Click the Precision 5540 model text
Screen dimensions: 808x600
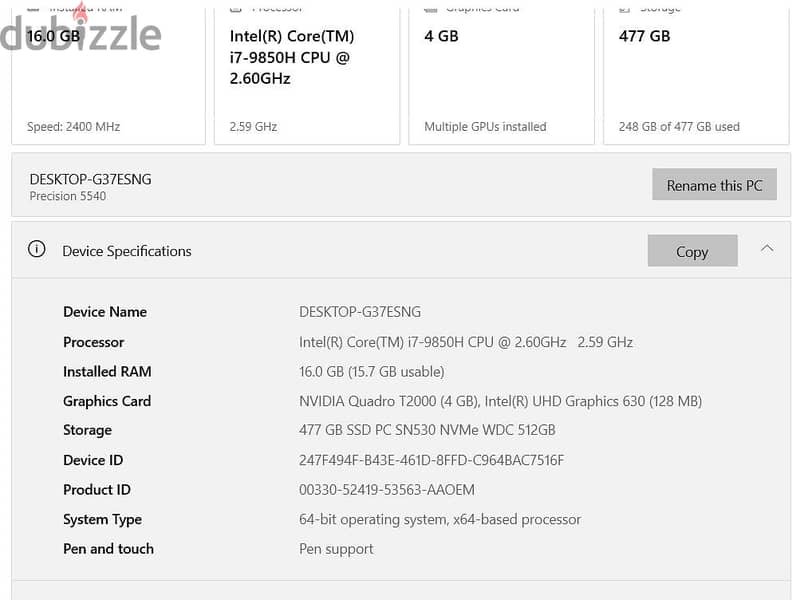pyautogui.click(x=68, y=196)
